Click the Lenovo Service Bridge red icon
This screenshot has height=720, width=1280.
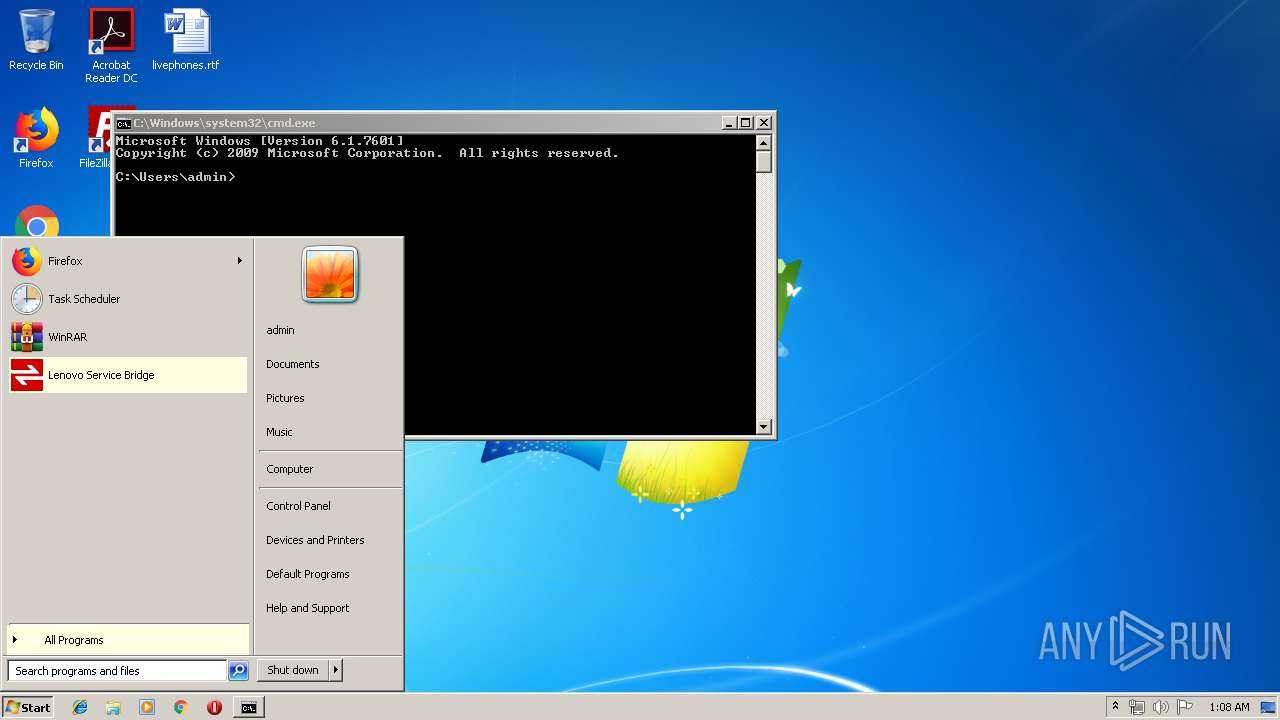click(x=27, y=375)
